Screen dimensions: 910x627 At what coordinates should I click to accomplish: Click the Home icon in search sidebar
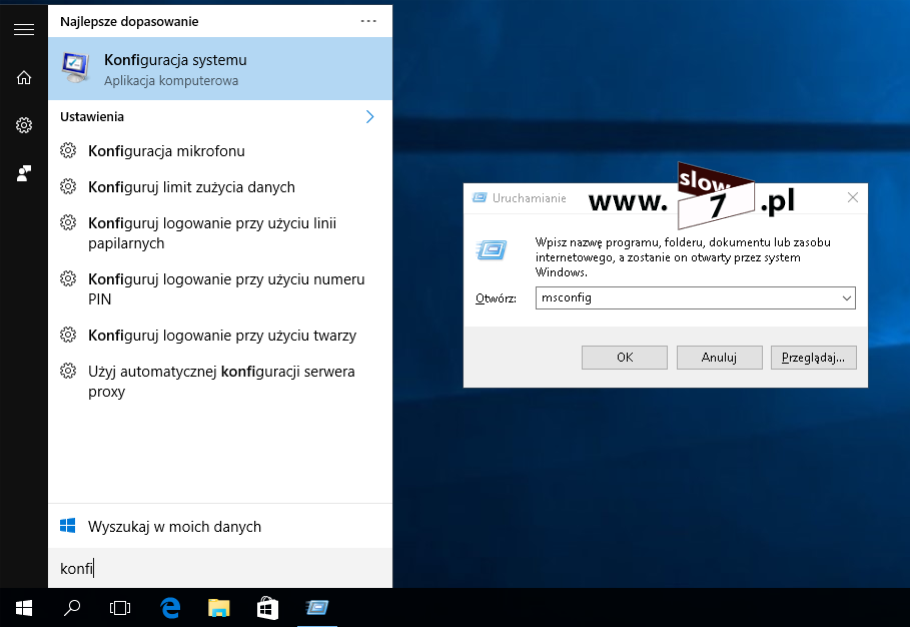(x=24, y=77)
